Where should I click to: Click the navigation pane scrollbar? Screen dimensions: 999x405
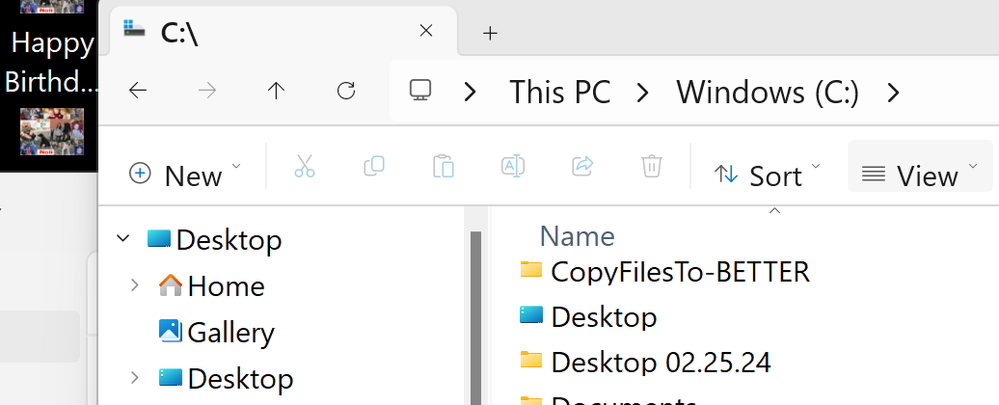(x=475, y=317)
